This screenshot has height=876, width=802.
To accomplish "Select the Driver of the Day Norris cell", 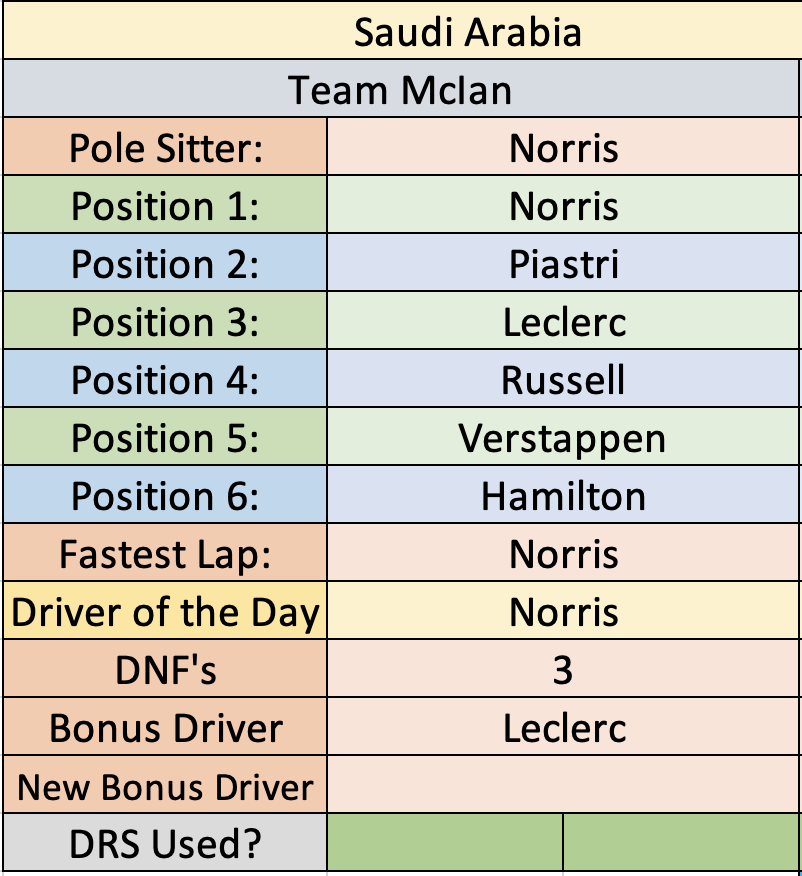I will [x=563, y=612].
